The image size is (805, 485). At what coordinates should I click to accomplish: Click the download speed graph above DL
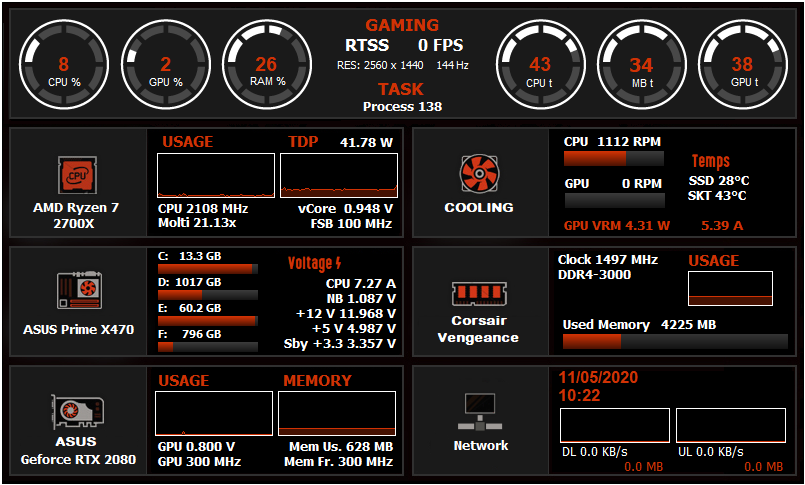[615, 425]
